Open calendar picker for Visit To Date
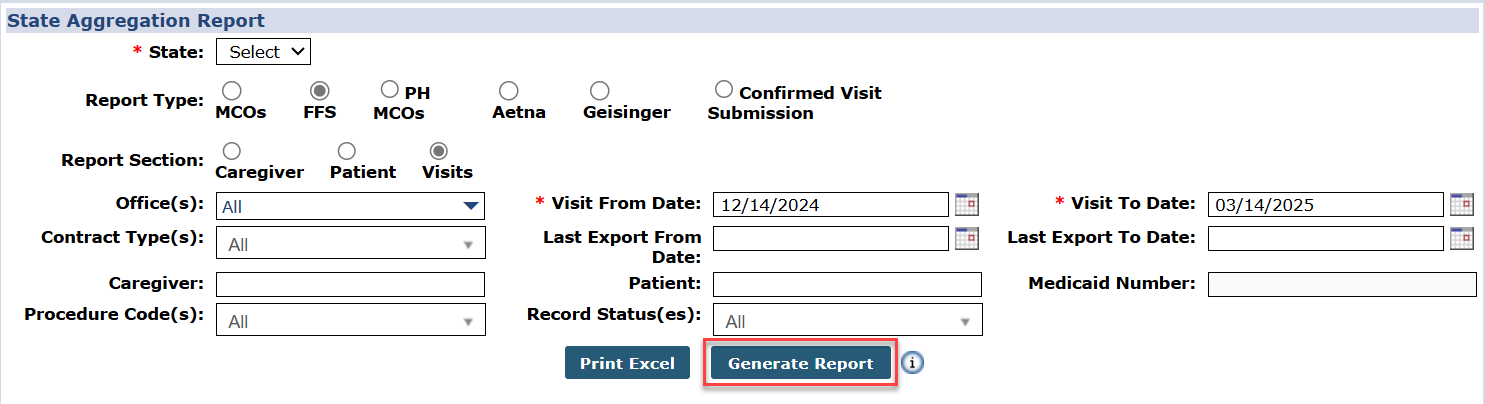 (1461, 205)
